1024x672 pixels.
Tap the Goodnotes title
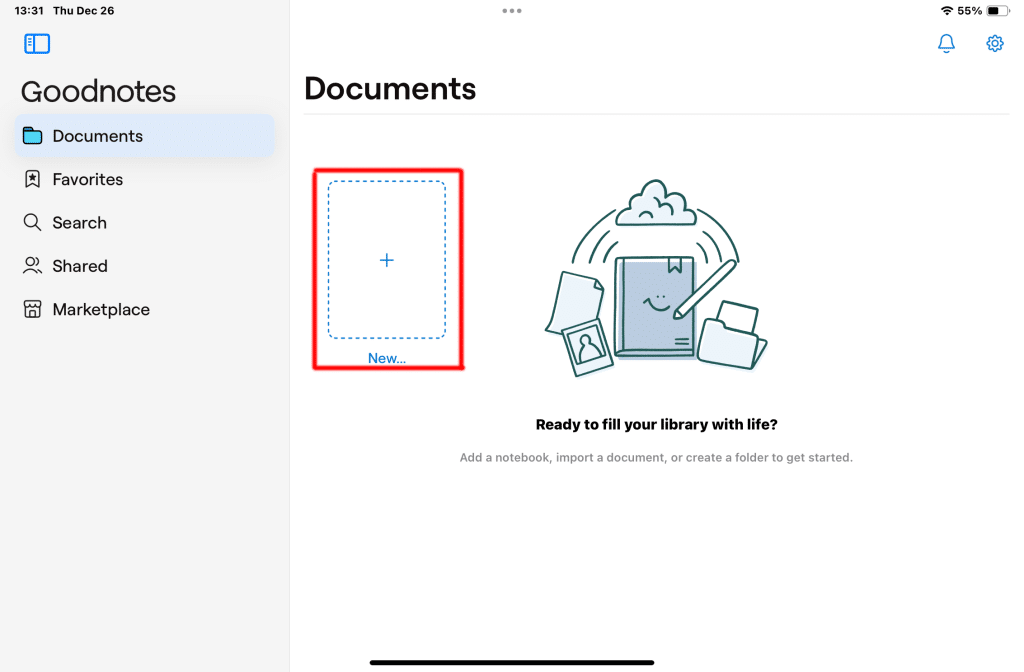(99, 91)
